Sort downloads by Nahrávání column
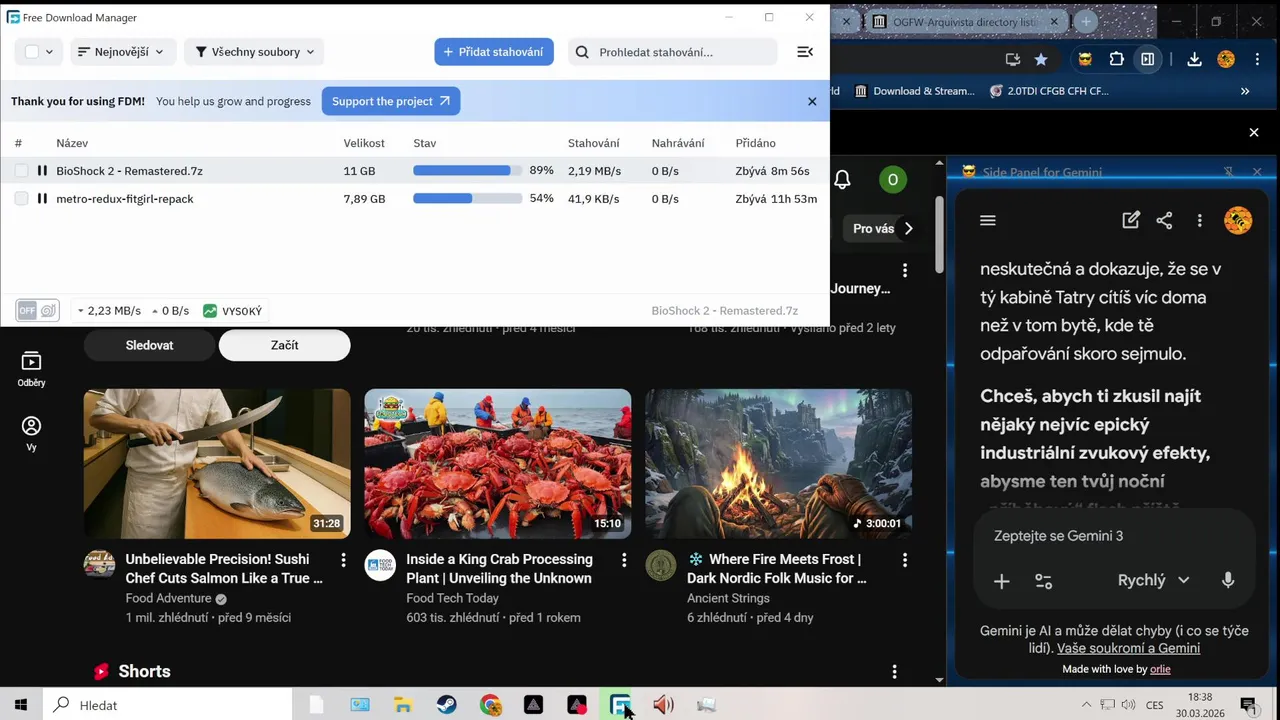The width and height of the screenshot is (1280, 720). pos(678,143)
